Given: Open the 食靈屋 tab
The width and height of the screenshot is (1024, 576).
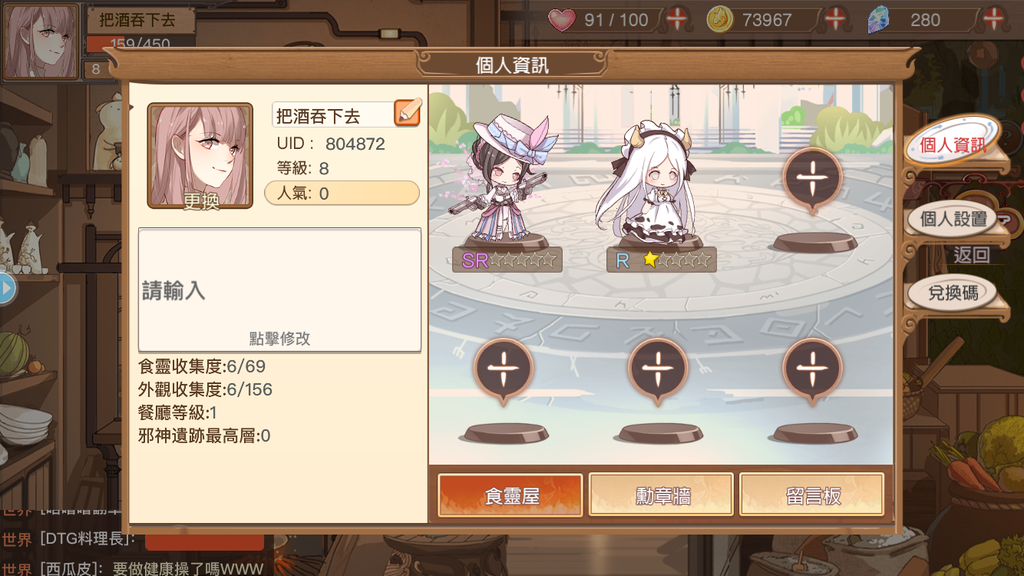Looking at the screenshot, I should click(x=510, y=496).
